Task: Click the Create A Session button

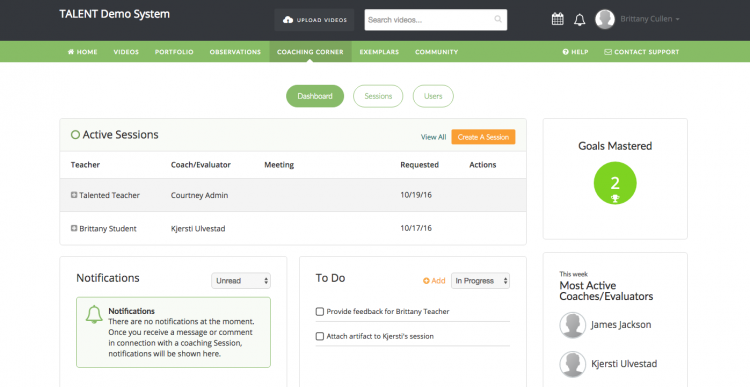Action: (x=483, y=137)
